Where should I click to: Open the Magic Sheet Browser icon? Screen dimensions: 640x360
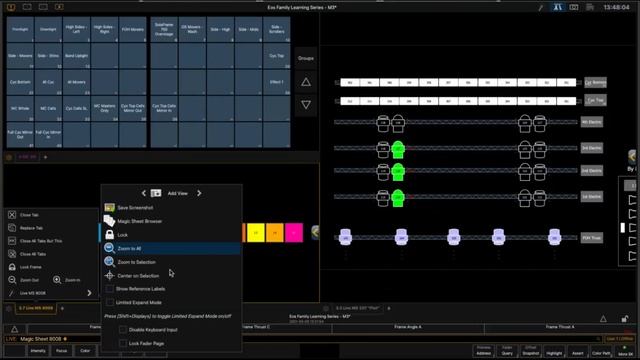[x=109, y=221]
